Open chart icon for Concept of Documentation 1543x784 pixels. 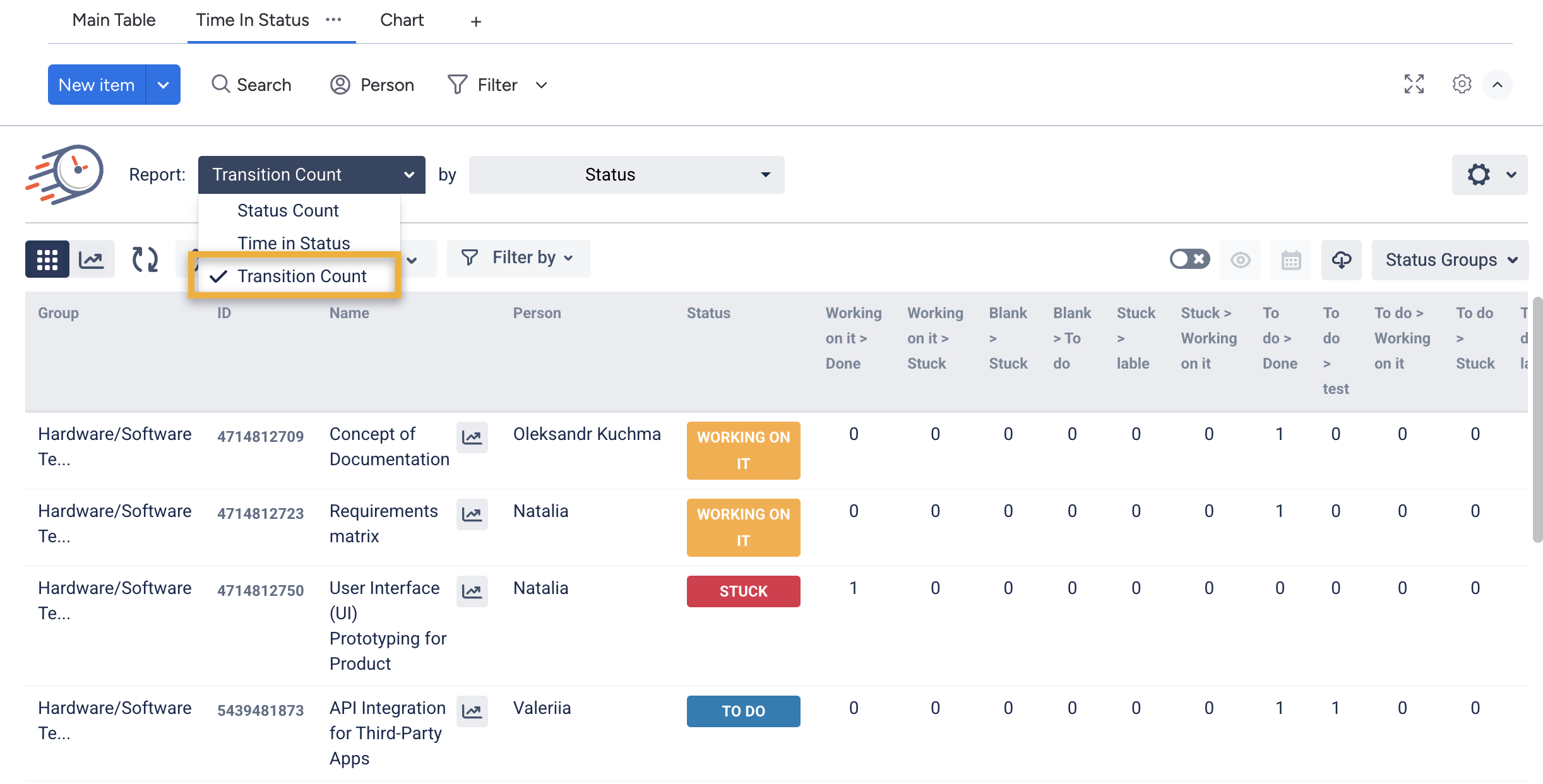tap(472, 437)
